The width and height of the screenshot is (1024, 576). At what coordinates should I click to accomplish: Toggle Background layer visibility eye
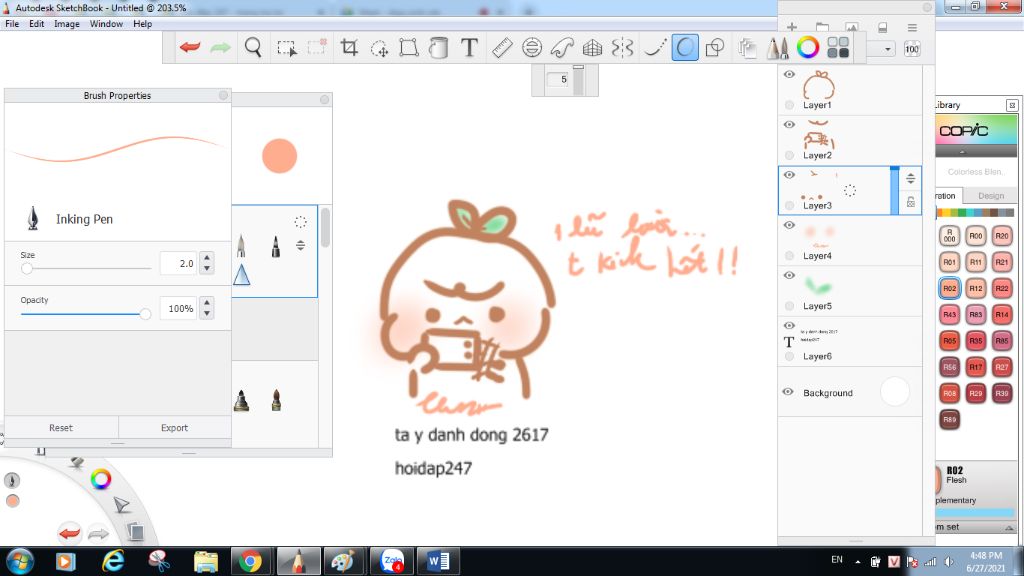click(x=788, y=392)
